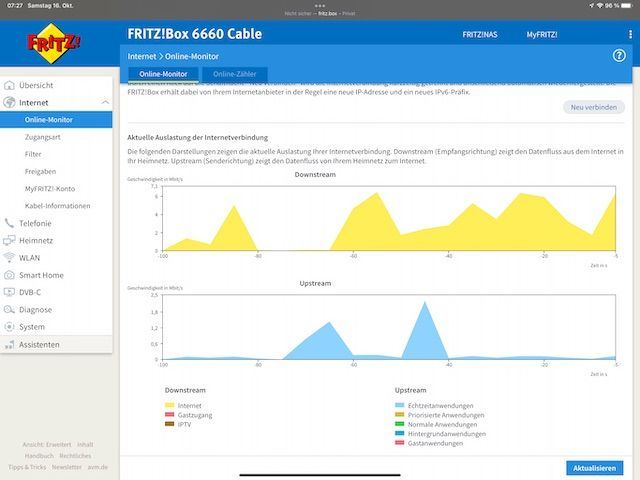Click the Aktualisieren button
This screenshot has width=640, height=480.
pos(594,468)
